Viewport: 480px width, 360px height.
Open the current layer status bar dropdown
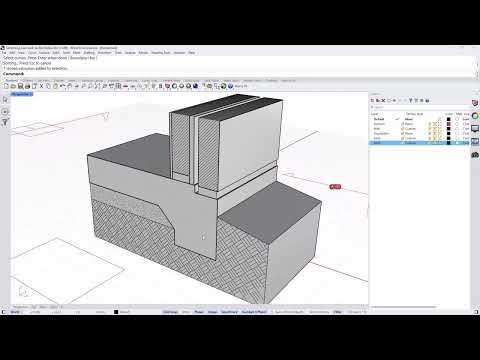click(124, 312)
